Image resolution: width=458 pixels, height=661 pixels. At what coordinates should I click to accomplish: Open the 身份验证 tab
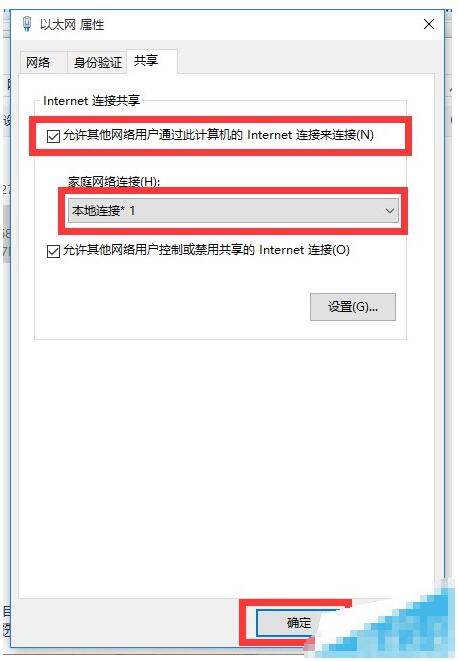click(x=97, y=62)
